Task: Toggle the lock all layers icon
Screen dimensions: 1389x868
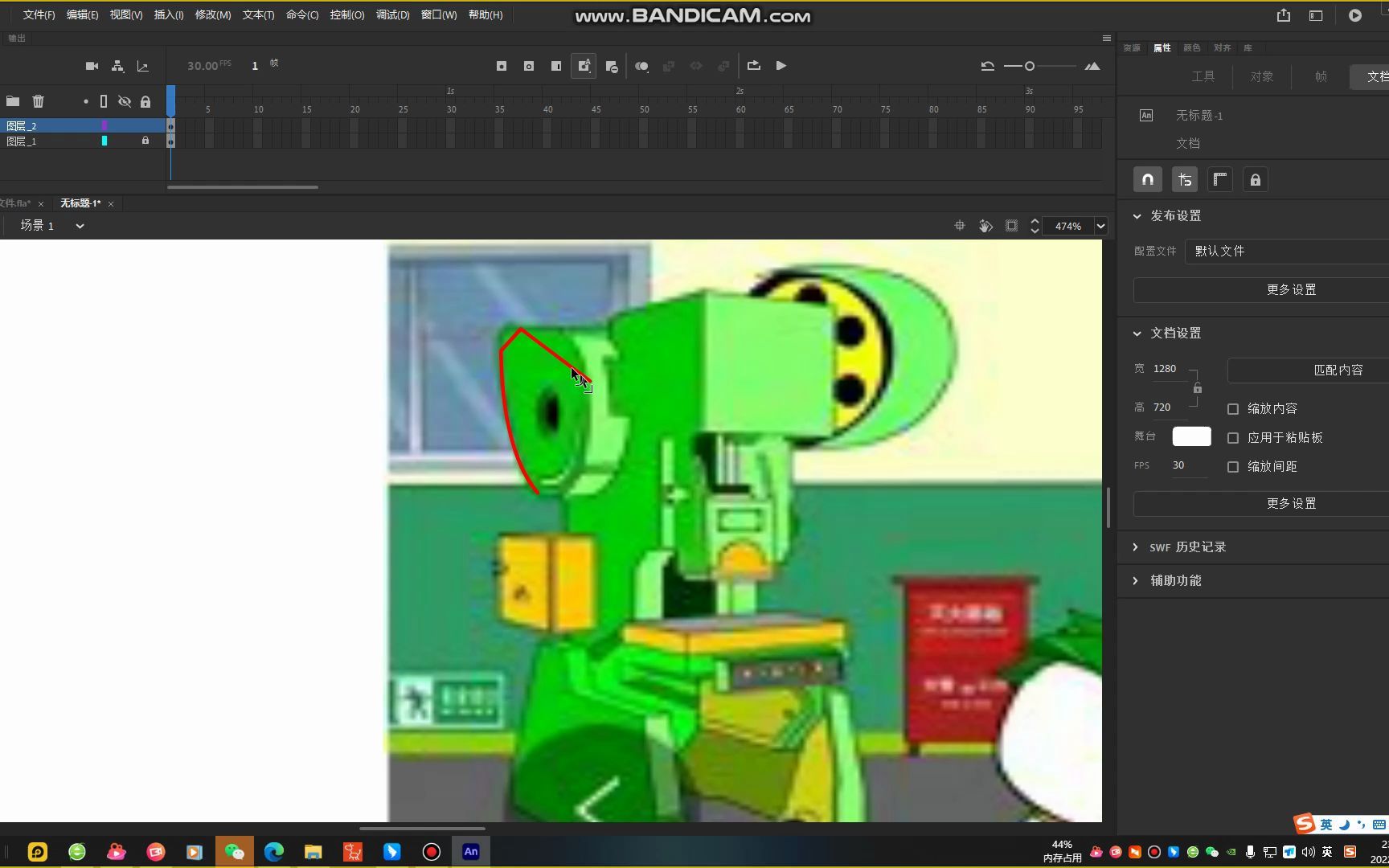Action: click(x=145, y=101)
